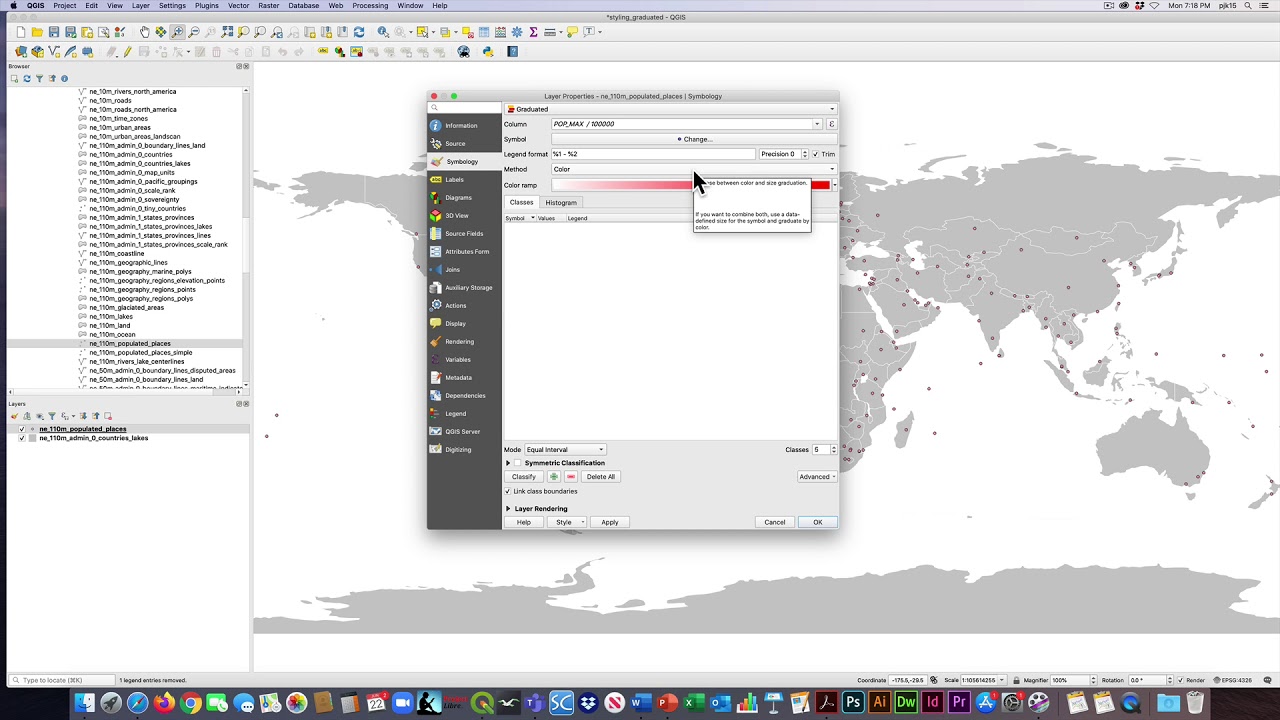Click the Save Project toolbar icon

(56, 32)
